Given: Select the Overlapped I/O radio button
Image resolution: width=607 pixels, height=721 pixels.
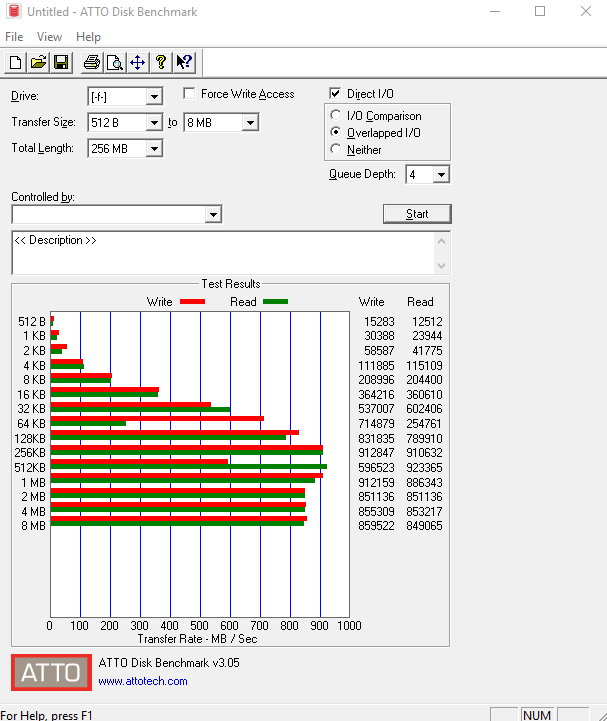Looking at the screenshot, I should pyautogui.click(x=336, y=132).
